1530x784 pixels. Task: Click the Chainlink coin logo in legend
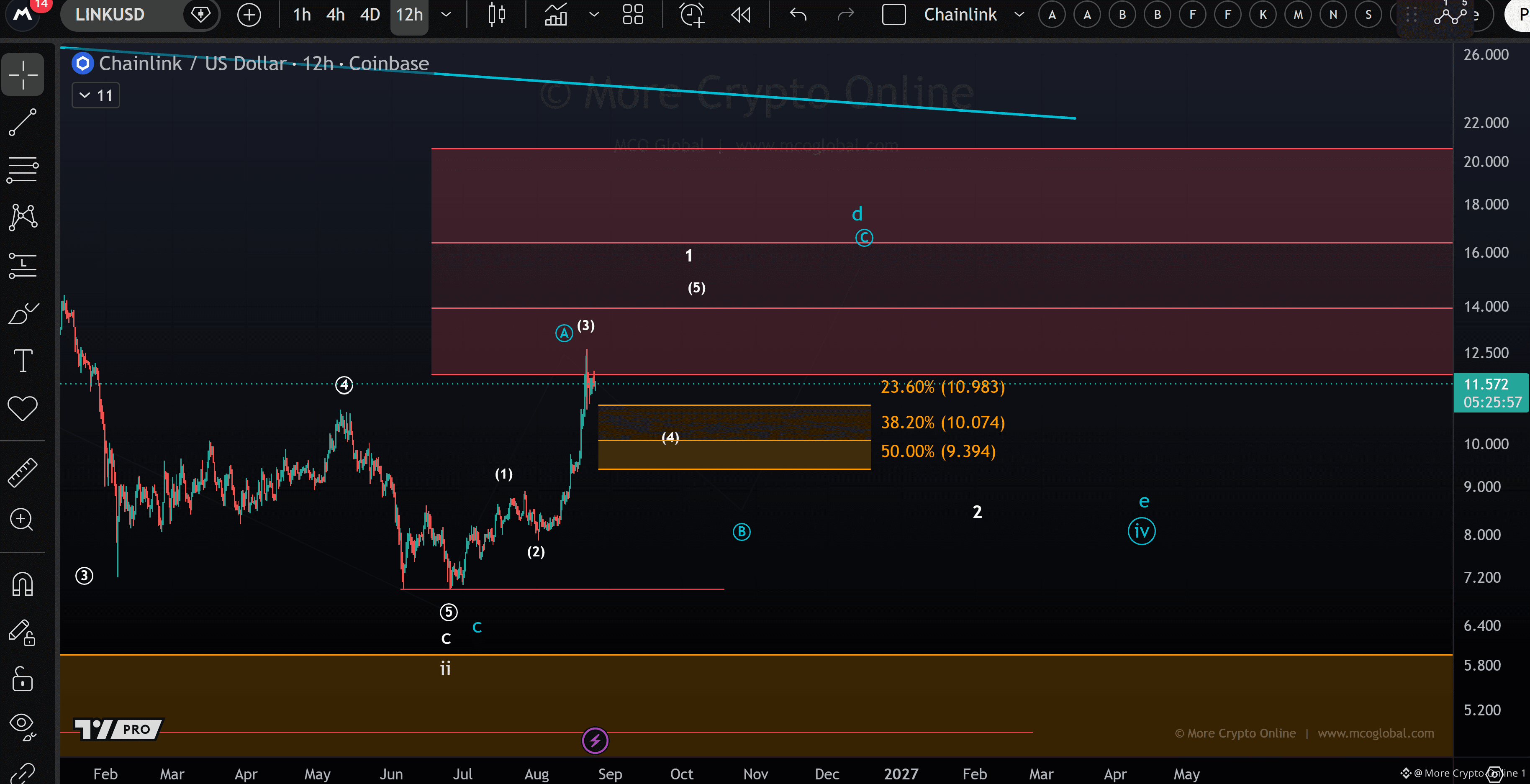82,63
